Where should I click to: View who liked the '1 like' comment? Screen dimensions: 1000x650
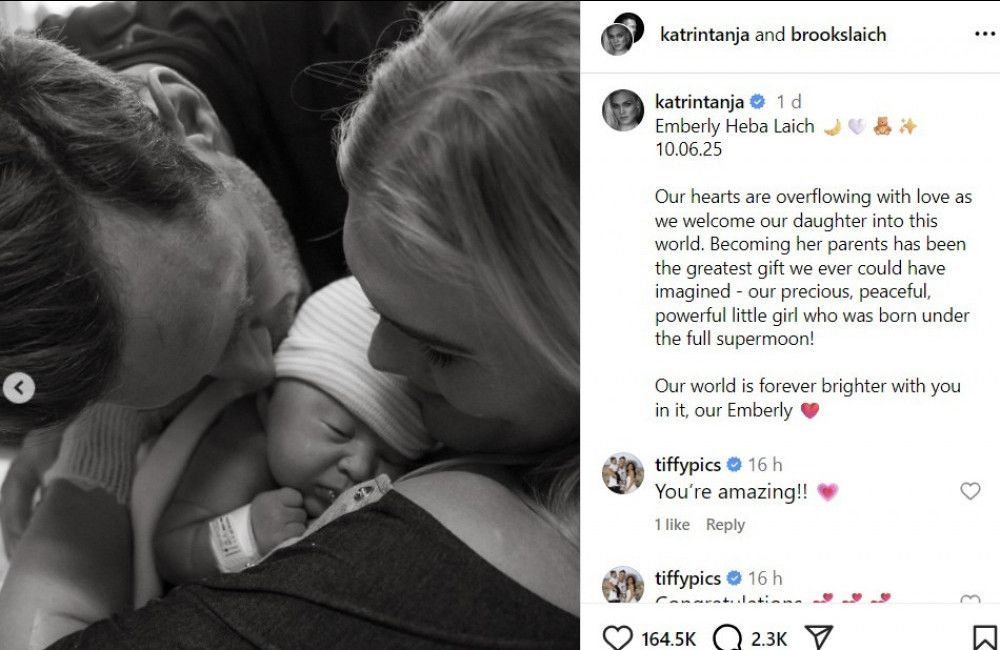pyautogui.click(x=672, y=524)
